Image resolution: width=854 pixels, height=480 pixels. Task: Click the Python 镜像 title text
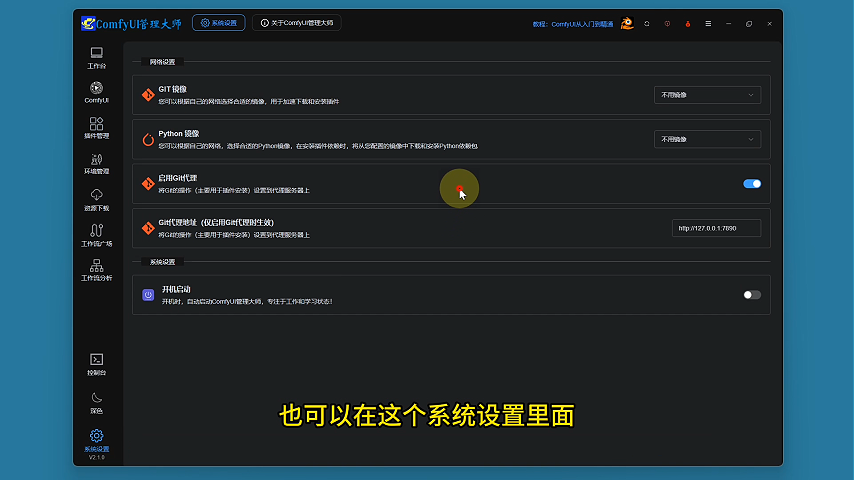pos(179,133)
